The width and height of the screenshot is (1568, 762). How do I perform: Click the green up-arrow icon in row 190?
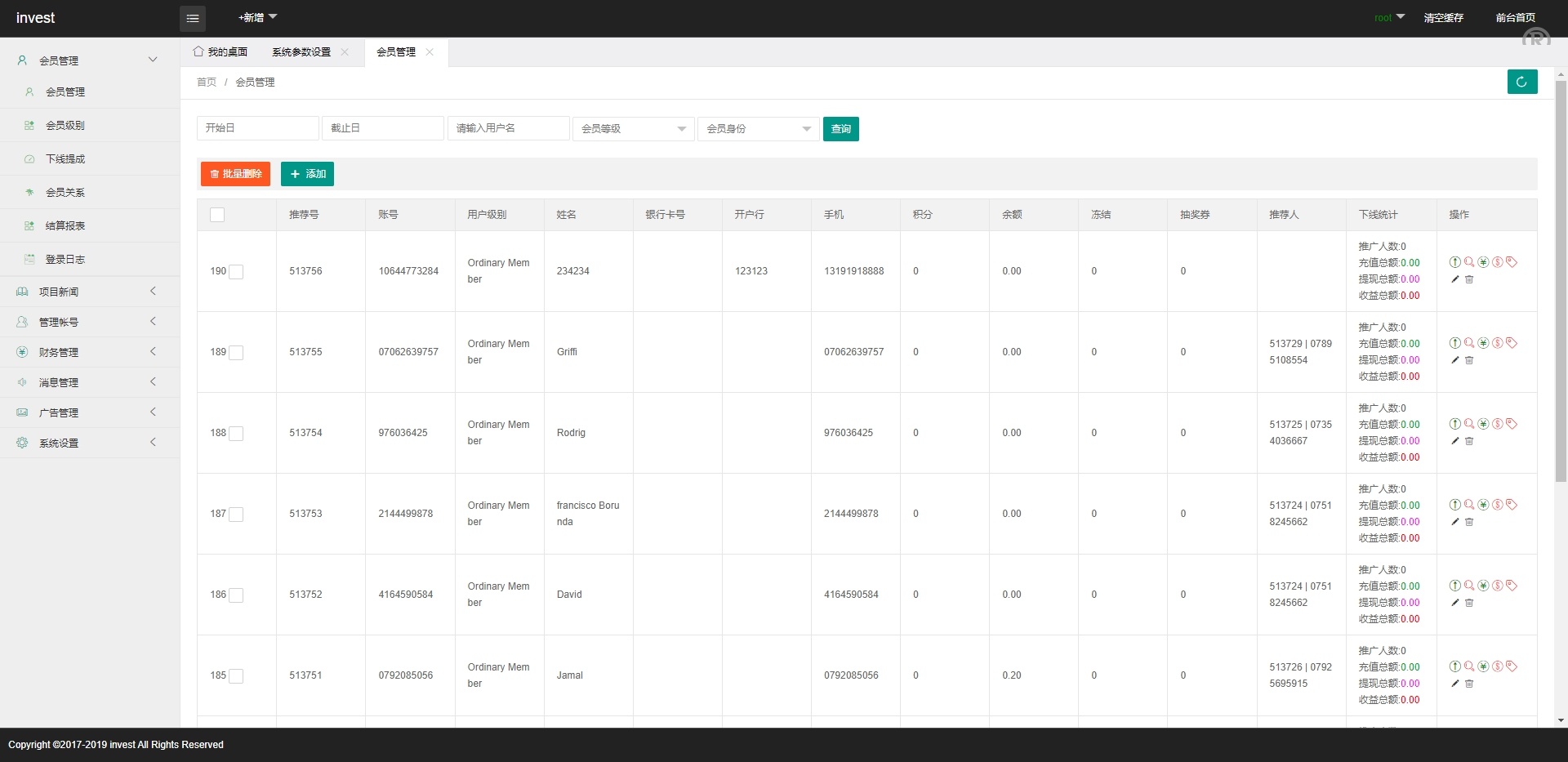point(1454,262)
